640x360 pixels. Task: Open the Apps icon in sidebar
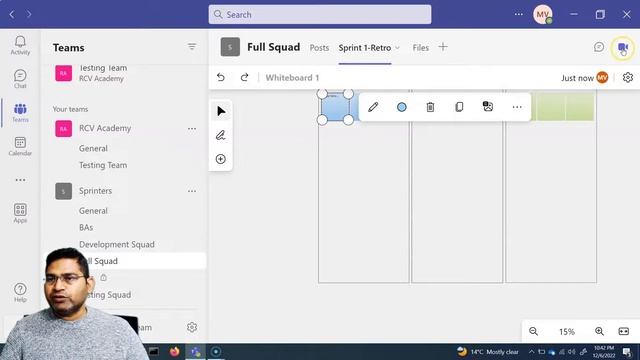click(x=20, y=213)
